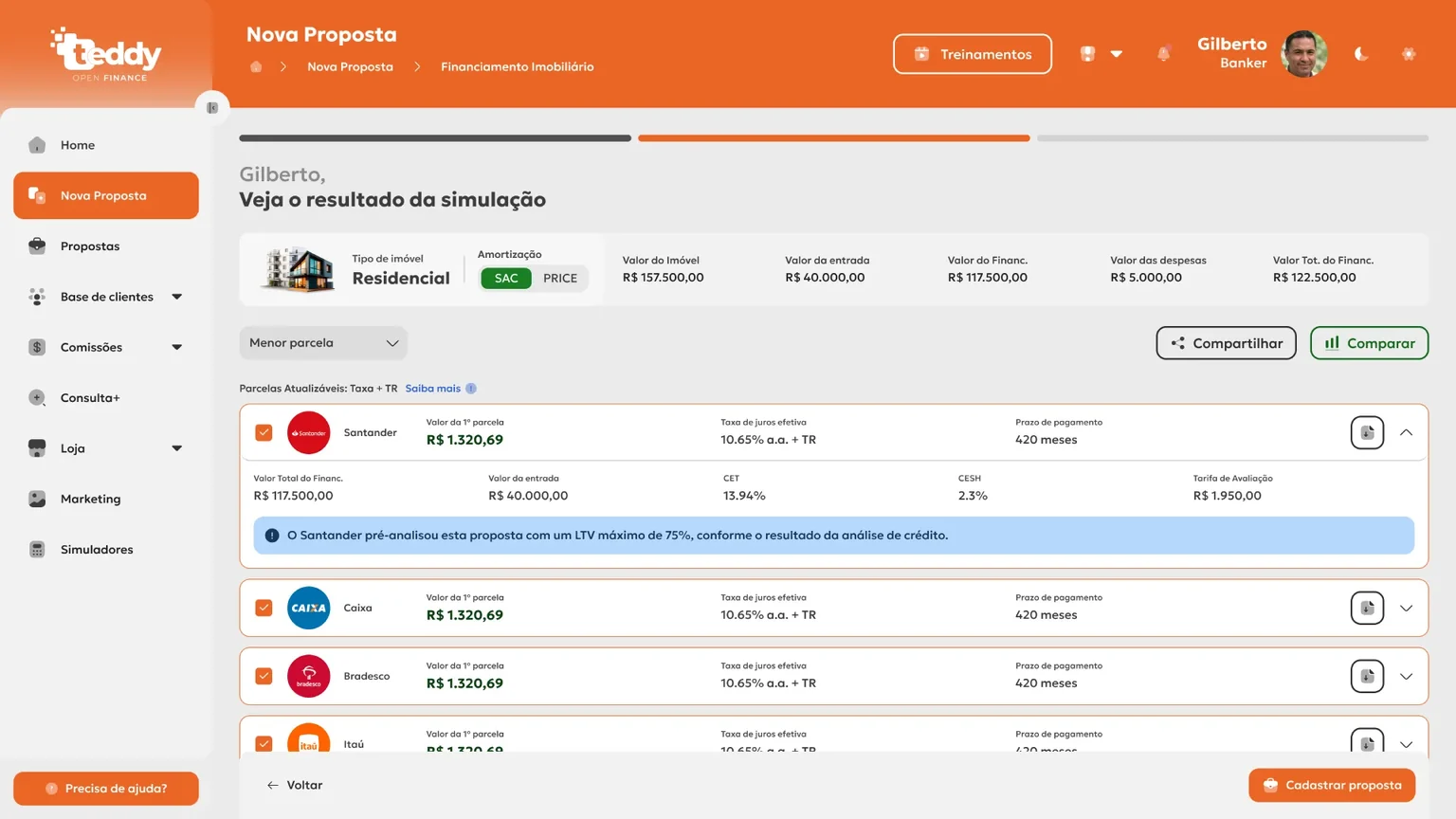Viewport: 1456px width, 819px height.
Task: Uncheck the Caixa offer checkbox
Action: [x=264, y=608]
